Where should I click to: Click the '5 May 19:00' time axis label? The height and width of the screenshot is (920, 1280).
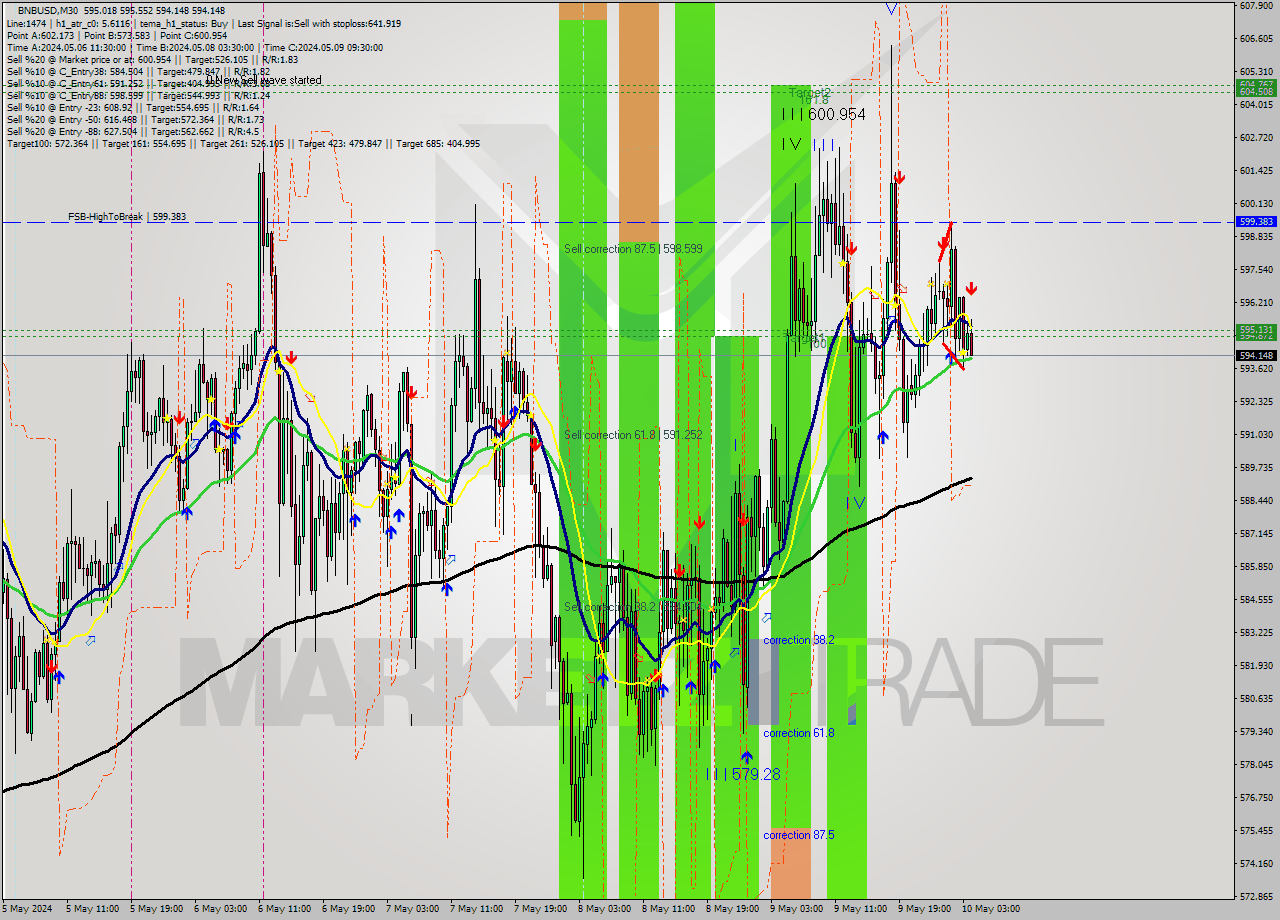click(156, 909)
